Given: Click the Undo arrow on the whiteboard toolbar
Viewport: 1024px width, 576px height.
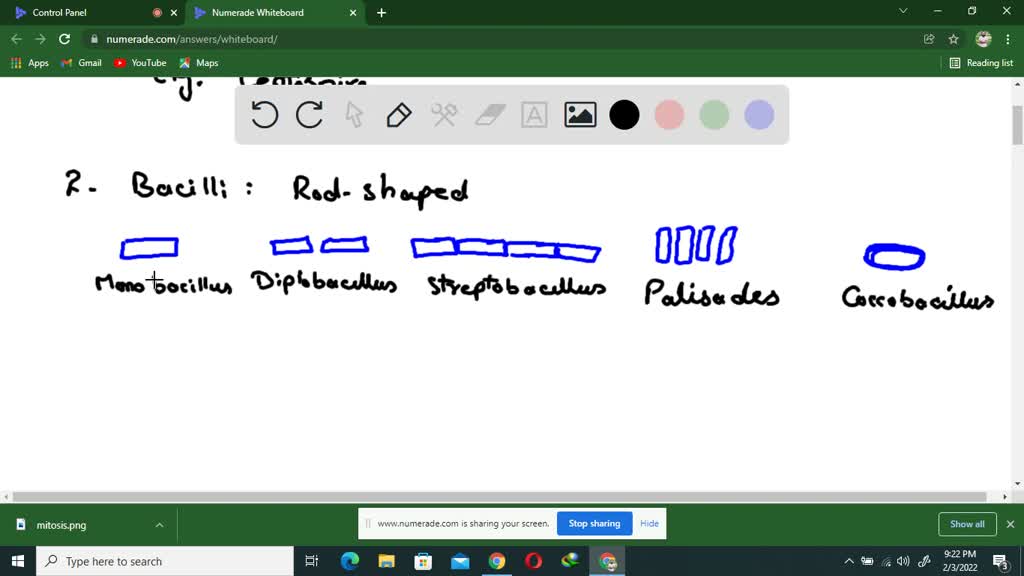Looking at the screenshot, I should (264, 115).
